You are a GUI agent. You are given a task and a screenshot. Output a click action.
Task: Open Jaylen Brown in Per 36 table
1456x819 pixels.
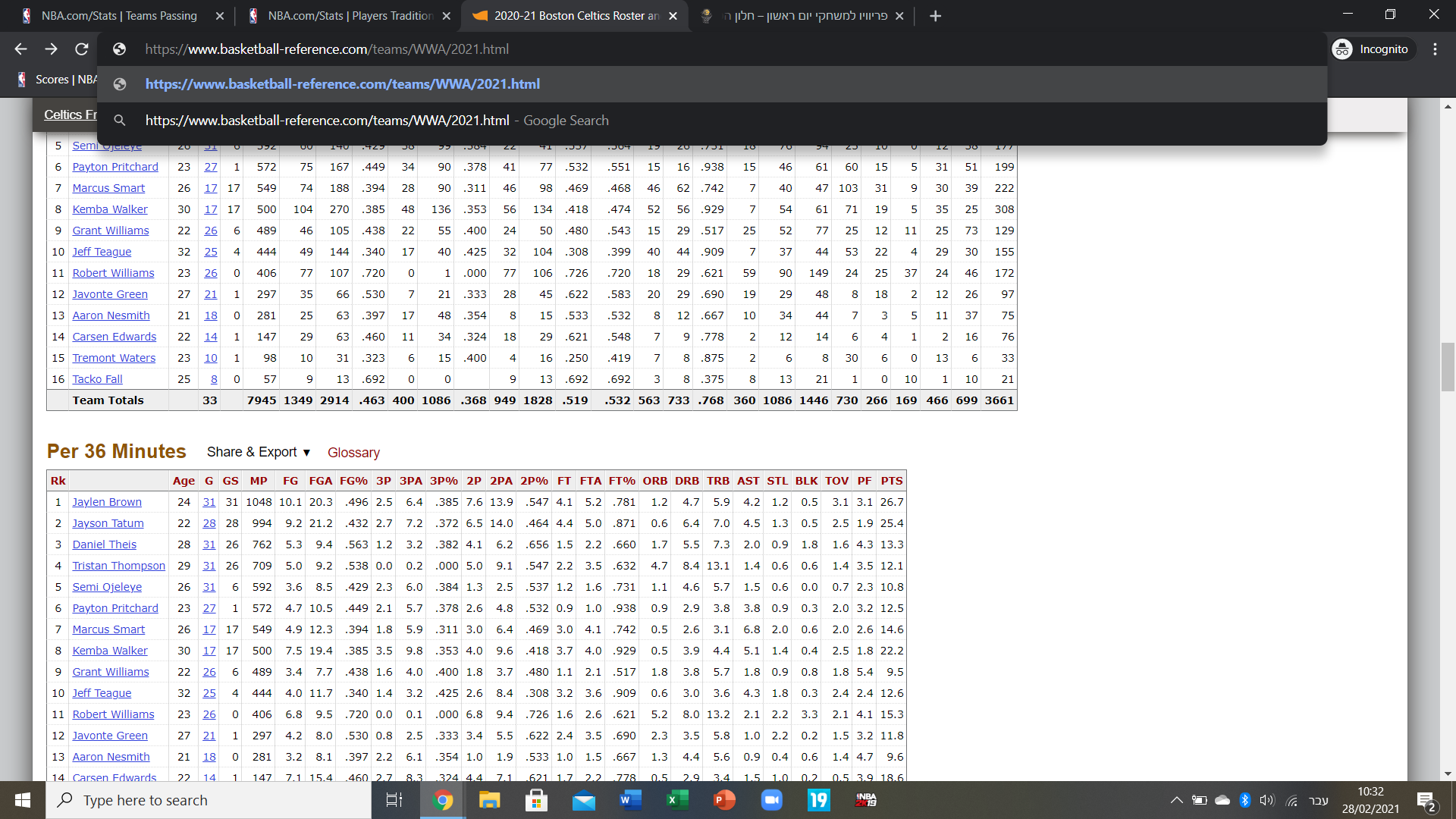(107, 502)
